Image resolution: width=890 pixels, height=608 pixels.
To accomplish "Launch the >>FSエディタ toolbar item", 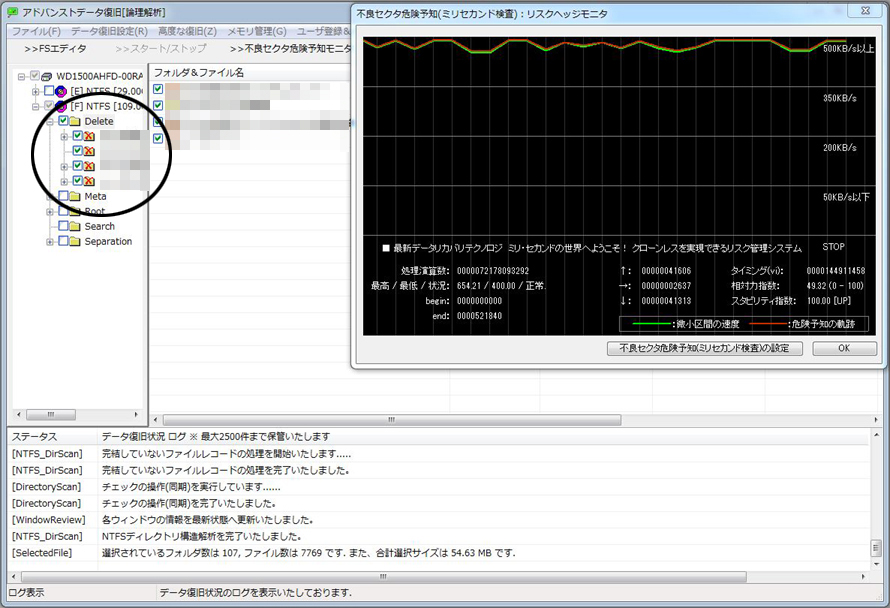I will (x=56, y=49).
